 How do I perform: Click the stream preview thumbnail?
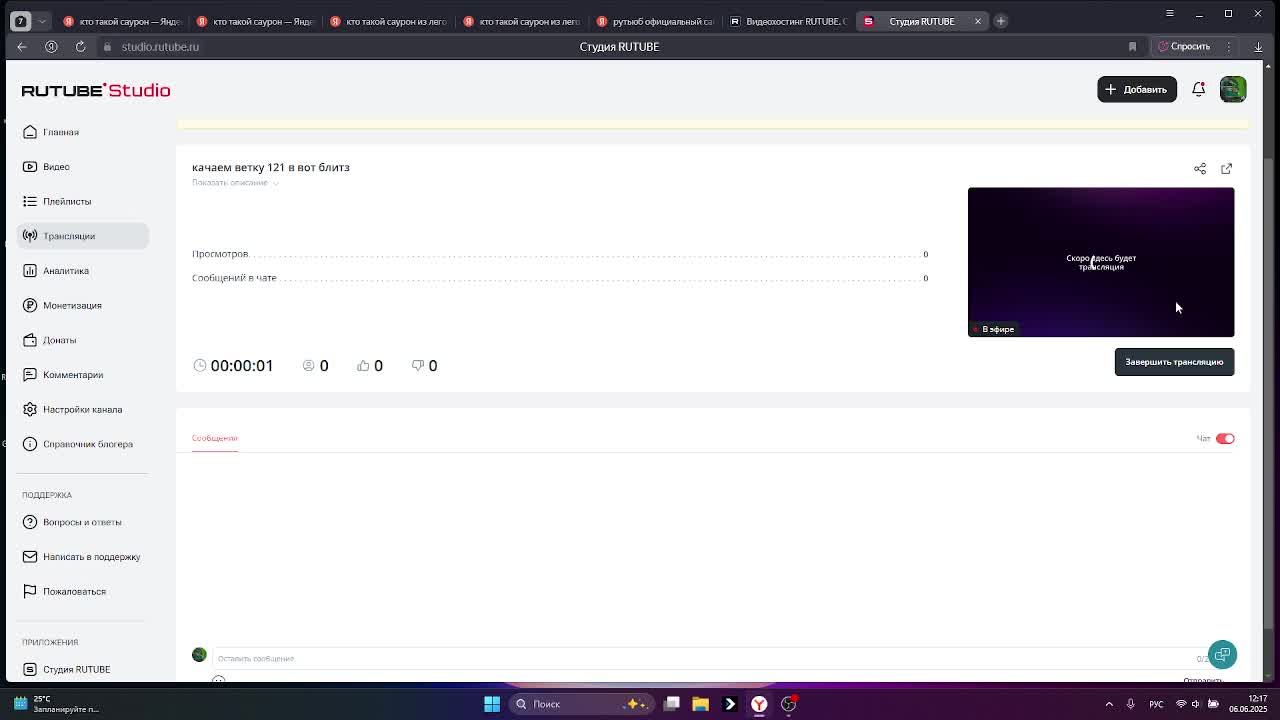coord(1101,262)
